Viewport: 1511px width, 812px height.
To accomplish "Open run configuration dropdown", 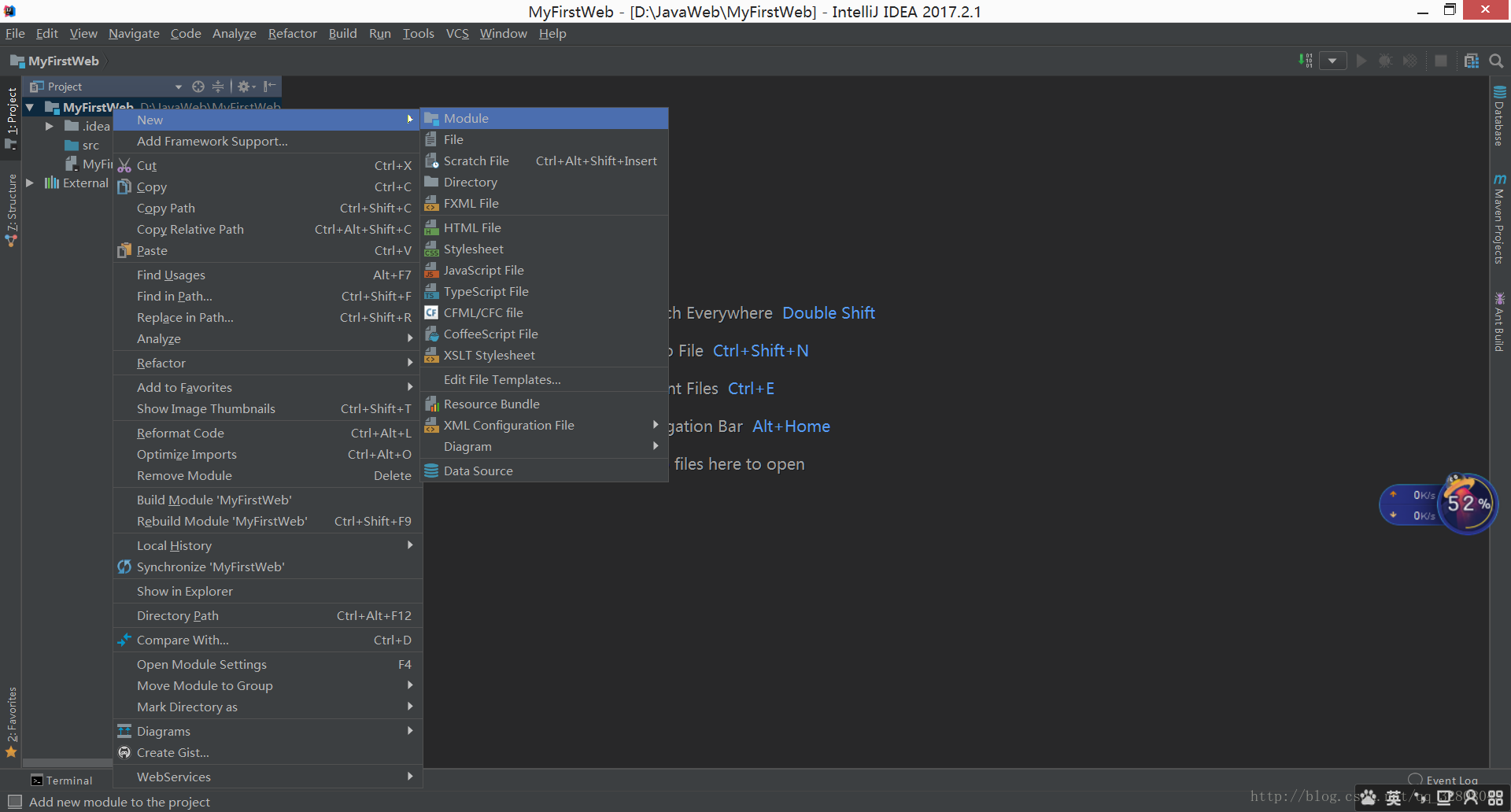I will pyautogui.click(x=1332, y=61).
